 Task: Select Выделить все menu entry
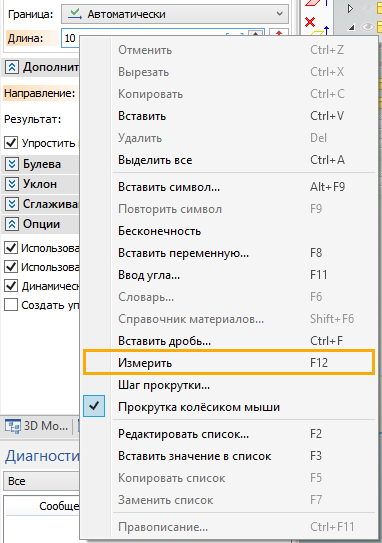229,160
